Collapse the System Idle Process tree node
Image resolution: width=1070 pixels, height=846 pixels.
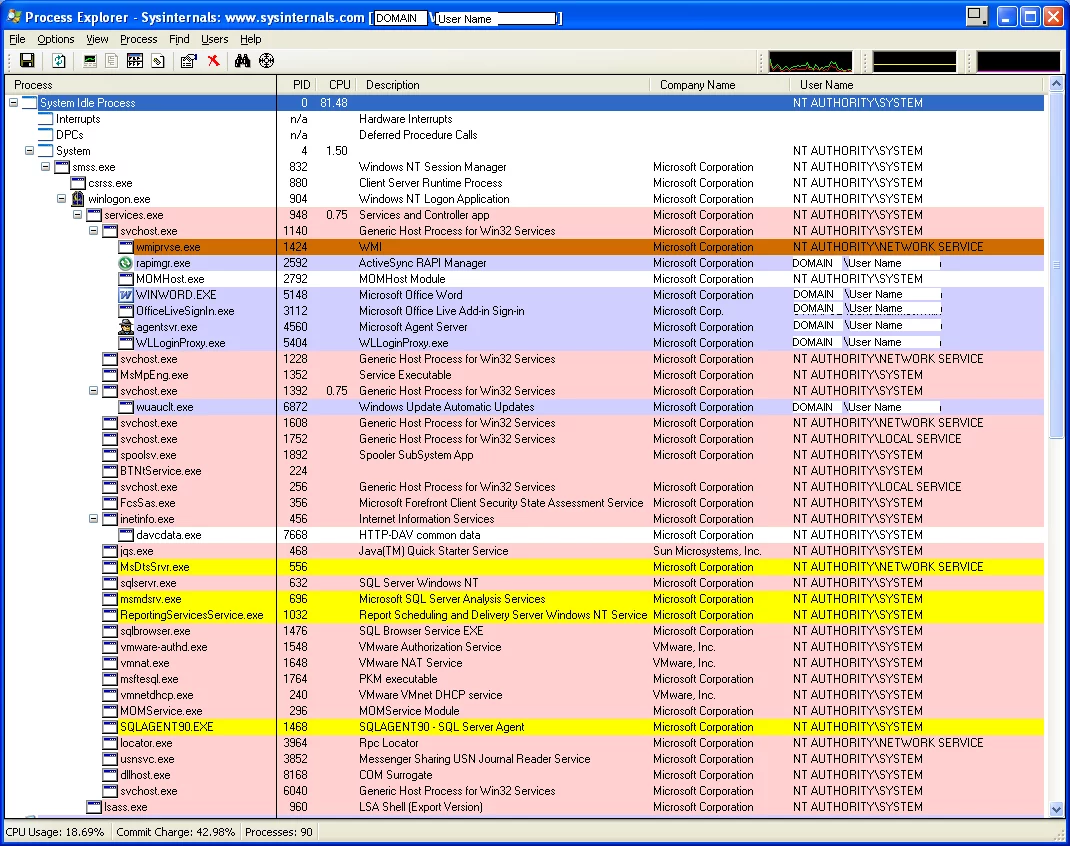(14, 103)
